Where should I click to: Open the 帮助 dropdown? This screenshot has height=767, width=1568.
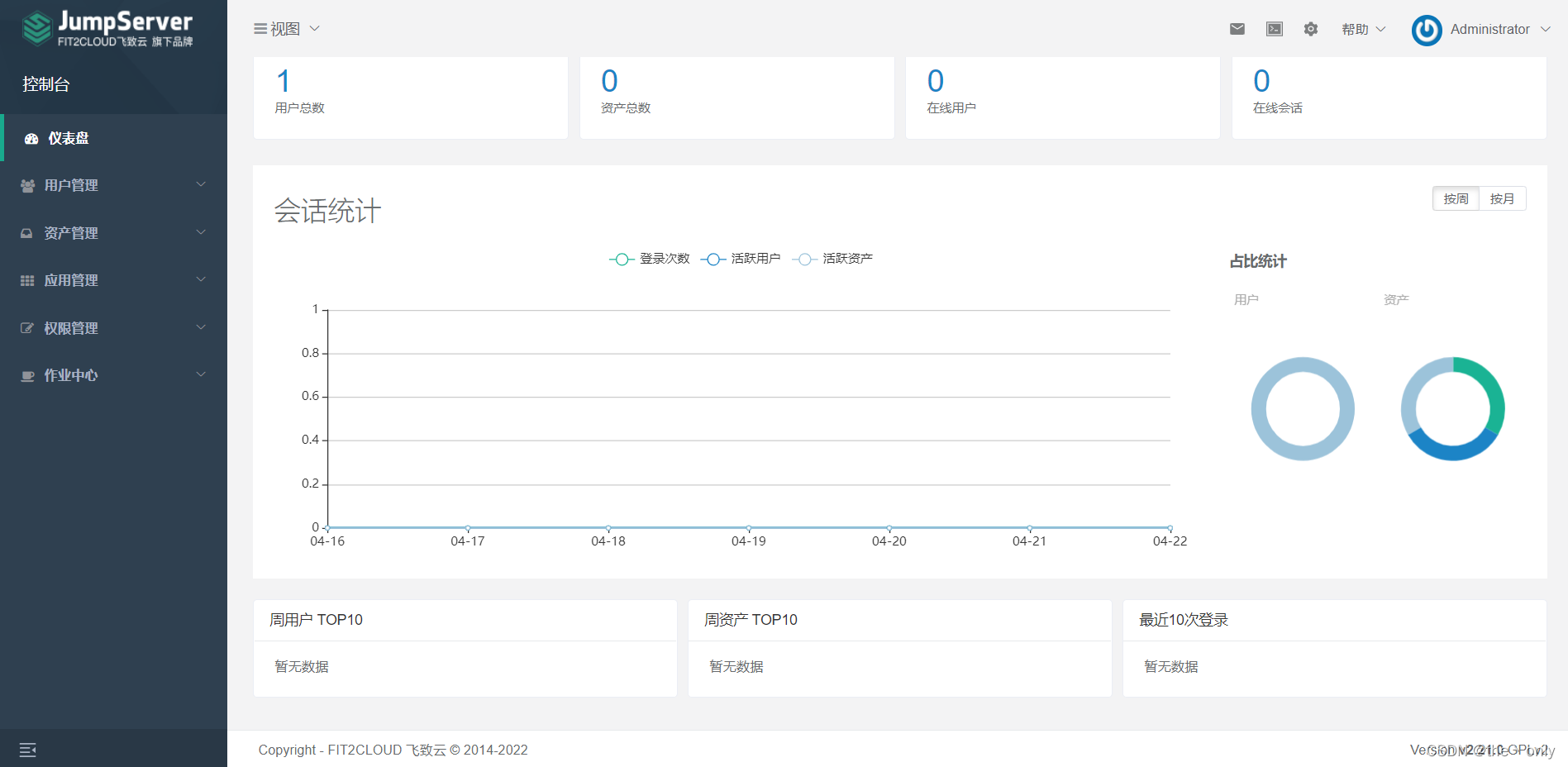[x=1364, y=29]
